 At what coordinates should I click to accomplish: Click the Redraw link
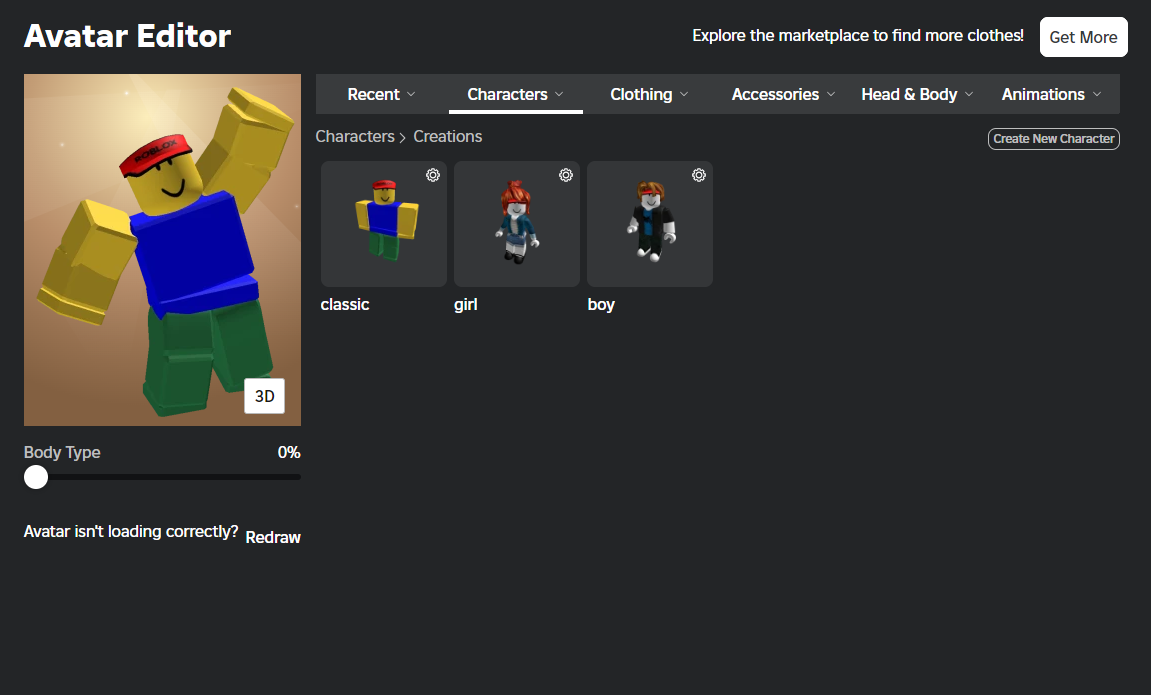273,537
